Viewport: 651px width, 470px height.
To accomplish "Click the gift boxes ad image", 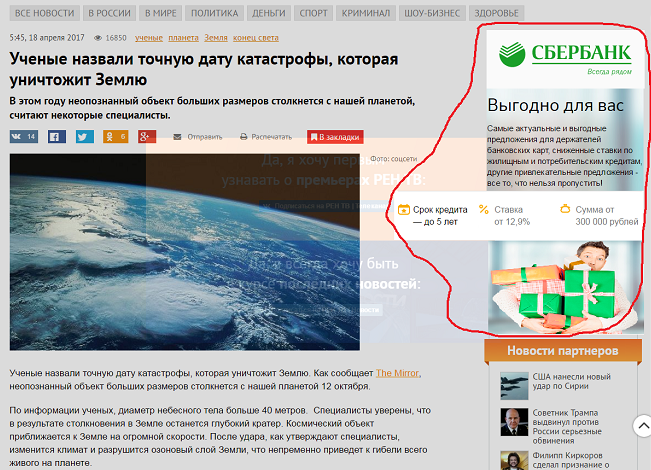I will 565,286.
